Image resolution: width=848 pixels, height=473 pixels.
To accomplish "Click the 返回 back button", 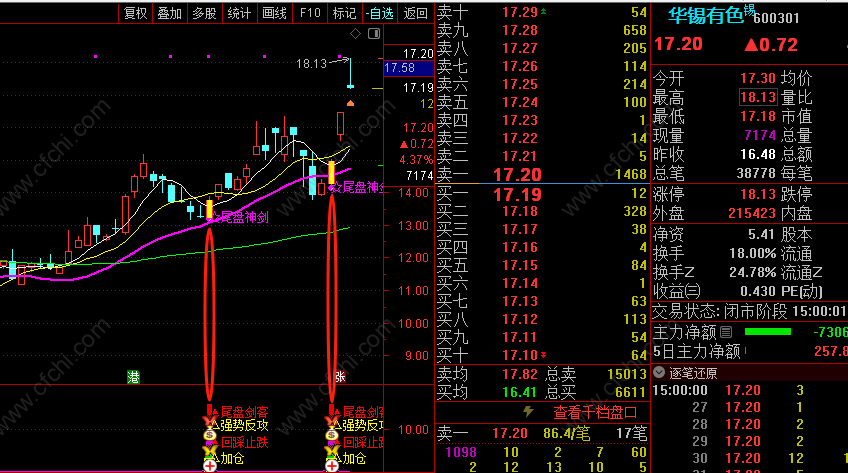I will click(x=415, y=13).
